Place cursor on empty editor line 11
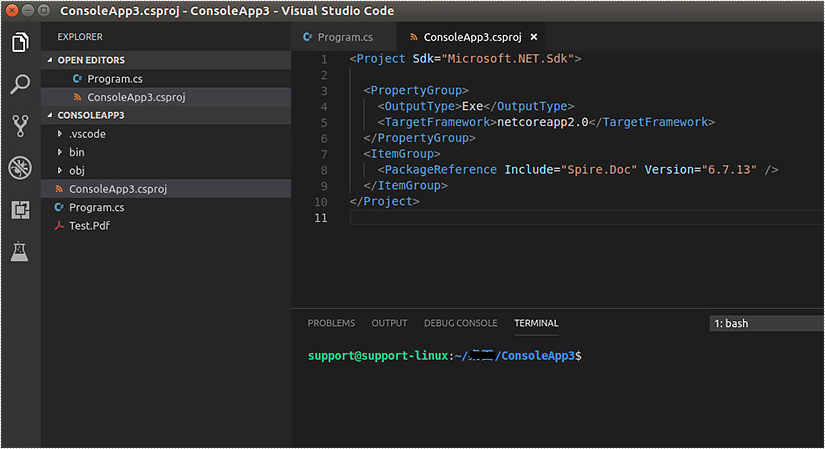This screenshot has height=449, width=825. click(x=587, y=217)
